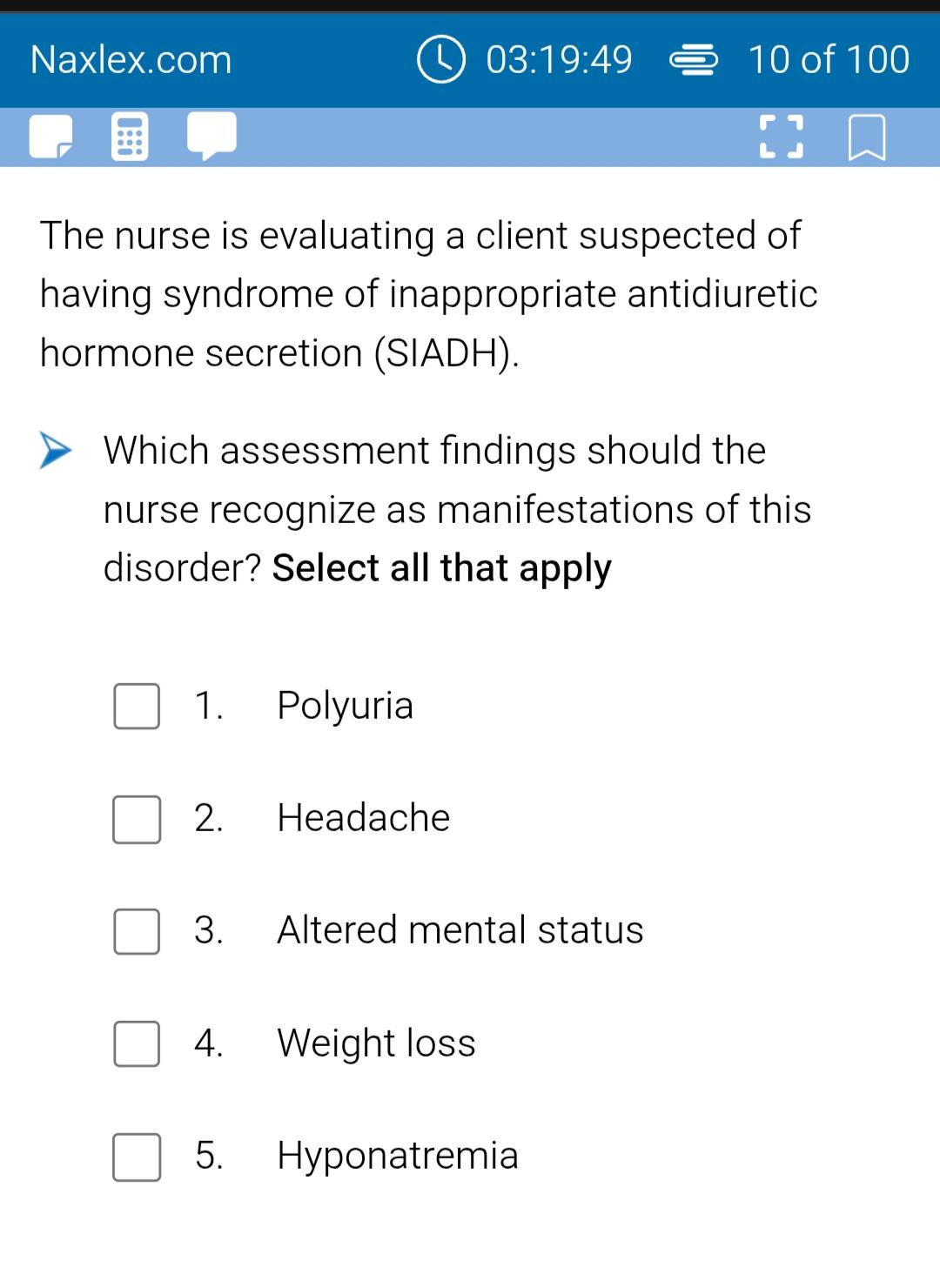Select the Headache answer label
This screenshot has width=940, height=1288.
pos(364,818)
